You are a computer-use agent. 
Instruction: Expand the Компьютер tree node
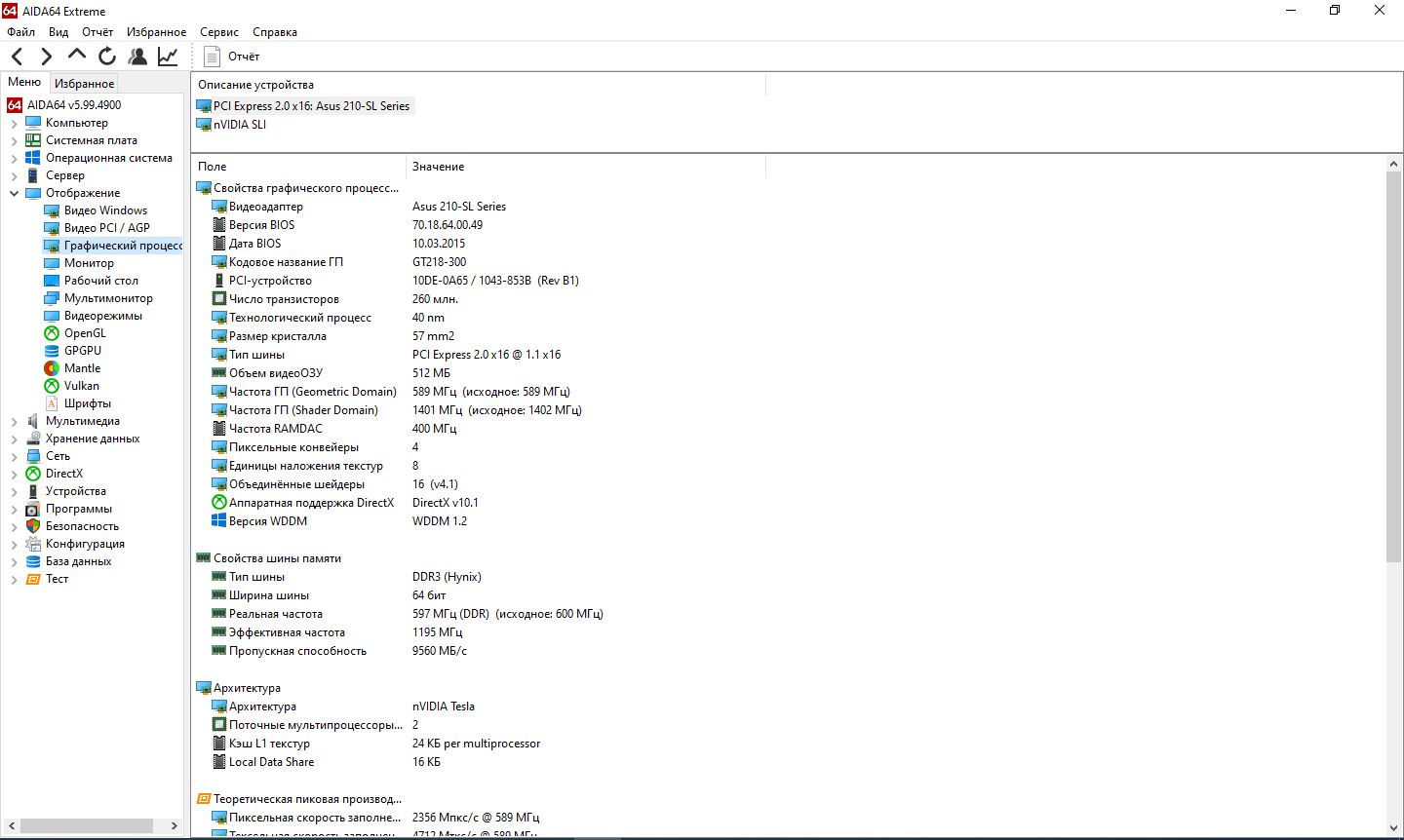pos(14,124)
